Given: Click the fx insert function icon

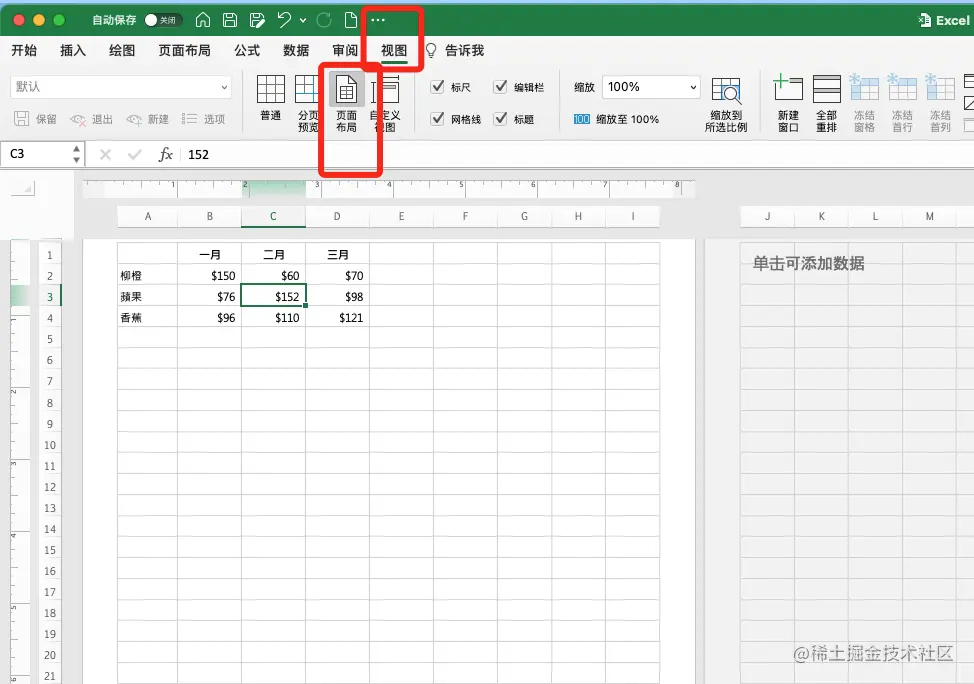Looking at the screenshot, I should [165, 154].
